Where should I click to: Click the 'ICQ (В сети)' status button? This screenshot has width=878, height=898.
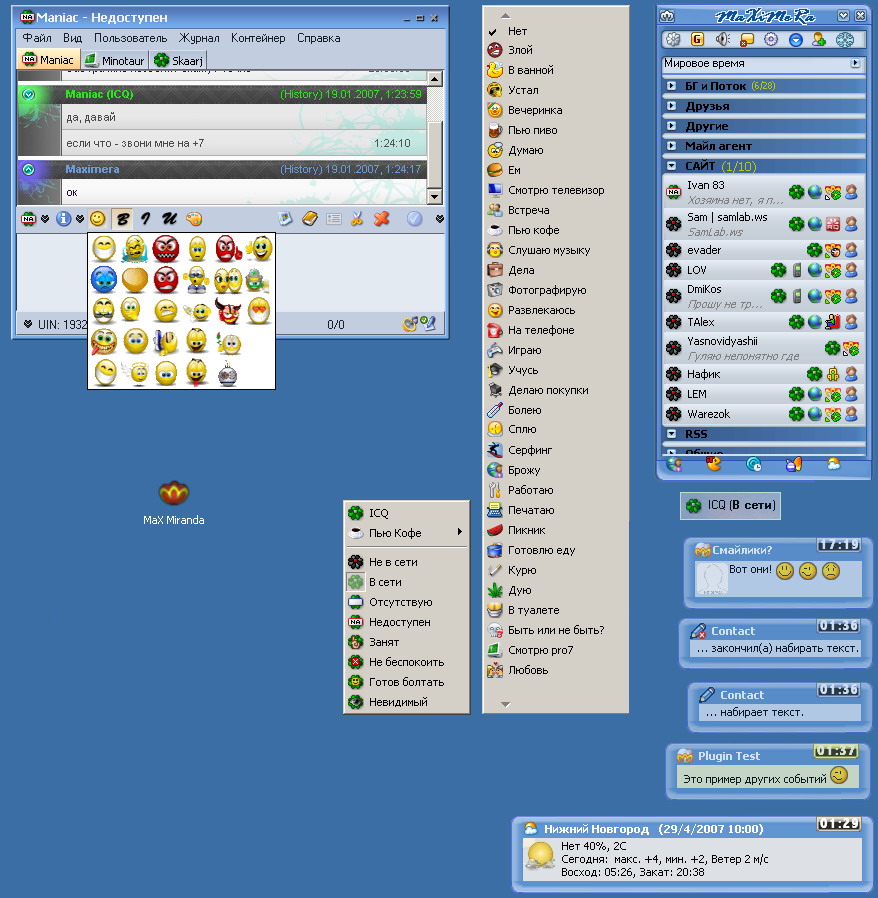(x=731, y=506)
